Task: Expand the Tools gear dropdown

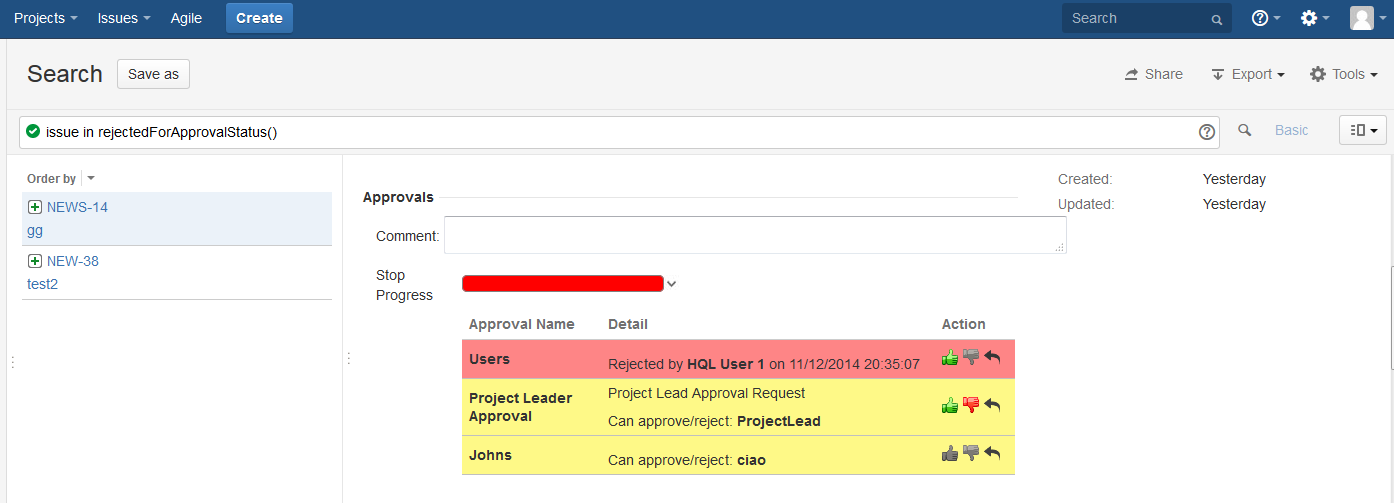Action: 1343,74
